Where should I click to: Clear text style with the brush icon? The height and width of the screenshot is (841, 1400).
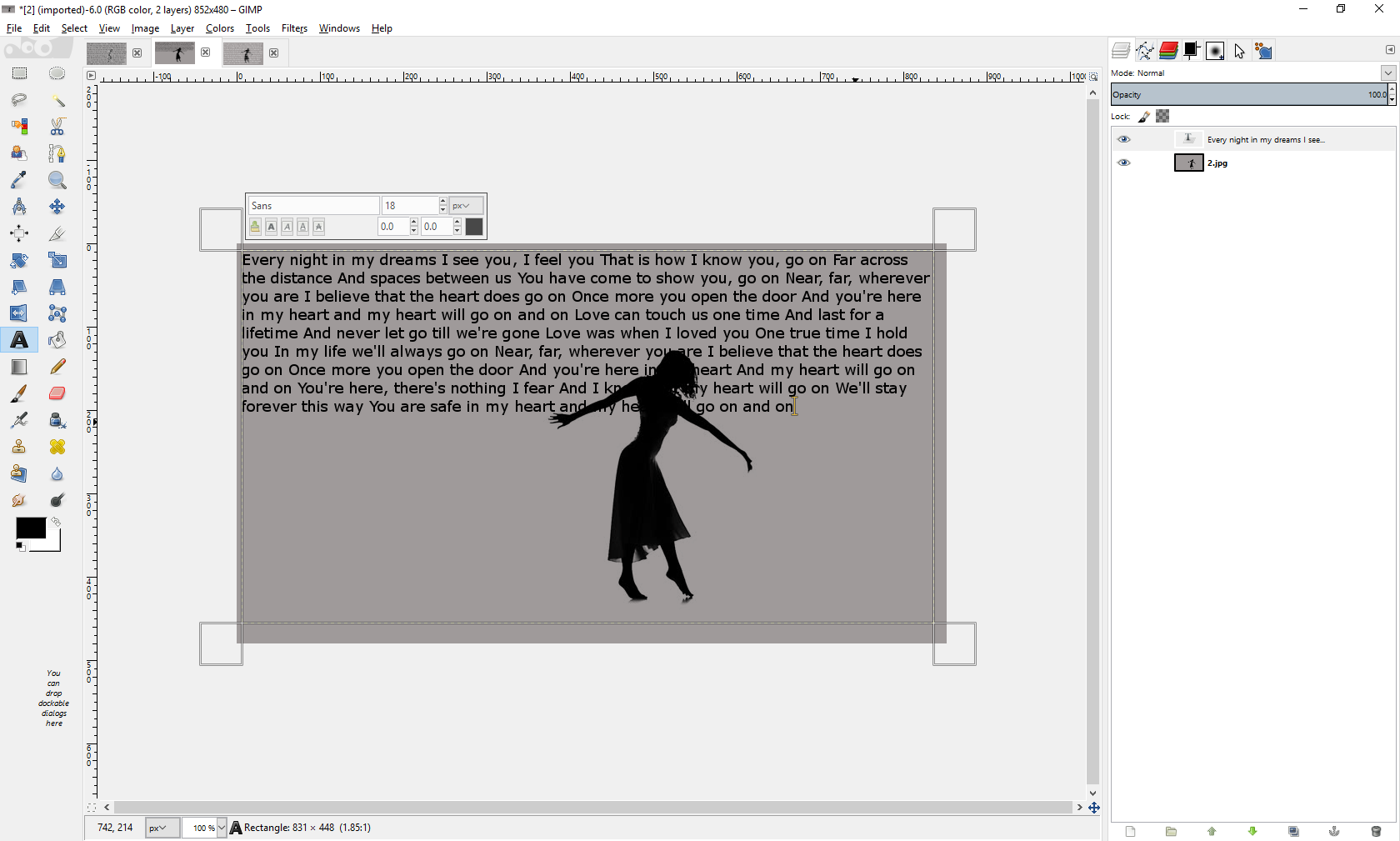(255, 227)
